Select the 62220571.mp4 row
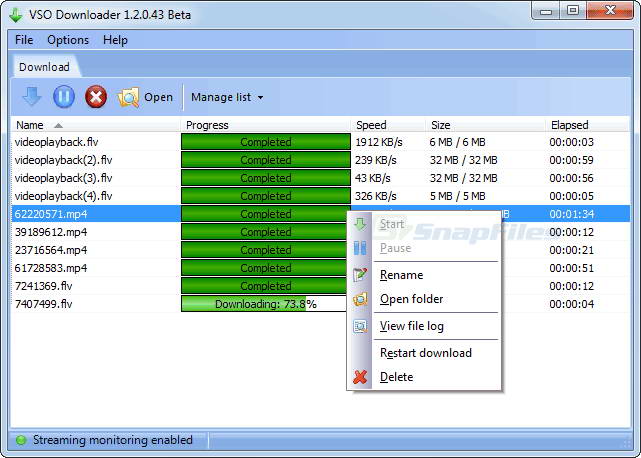This screenshot has width=641, height=458. pos(320,214)
